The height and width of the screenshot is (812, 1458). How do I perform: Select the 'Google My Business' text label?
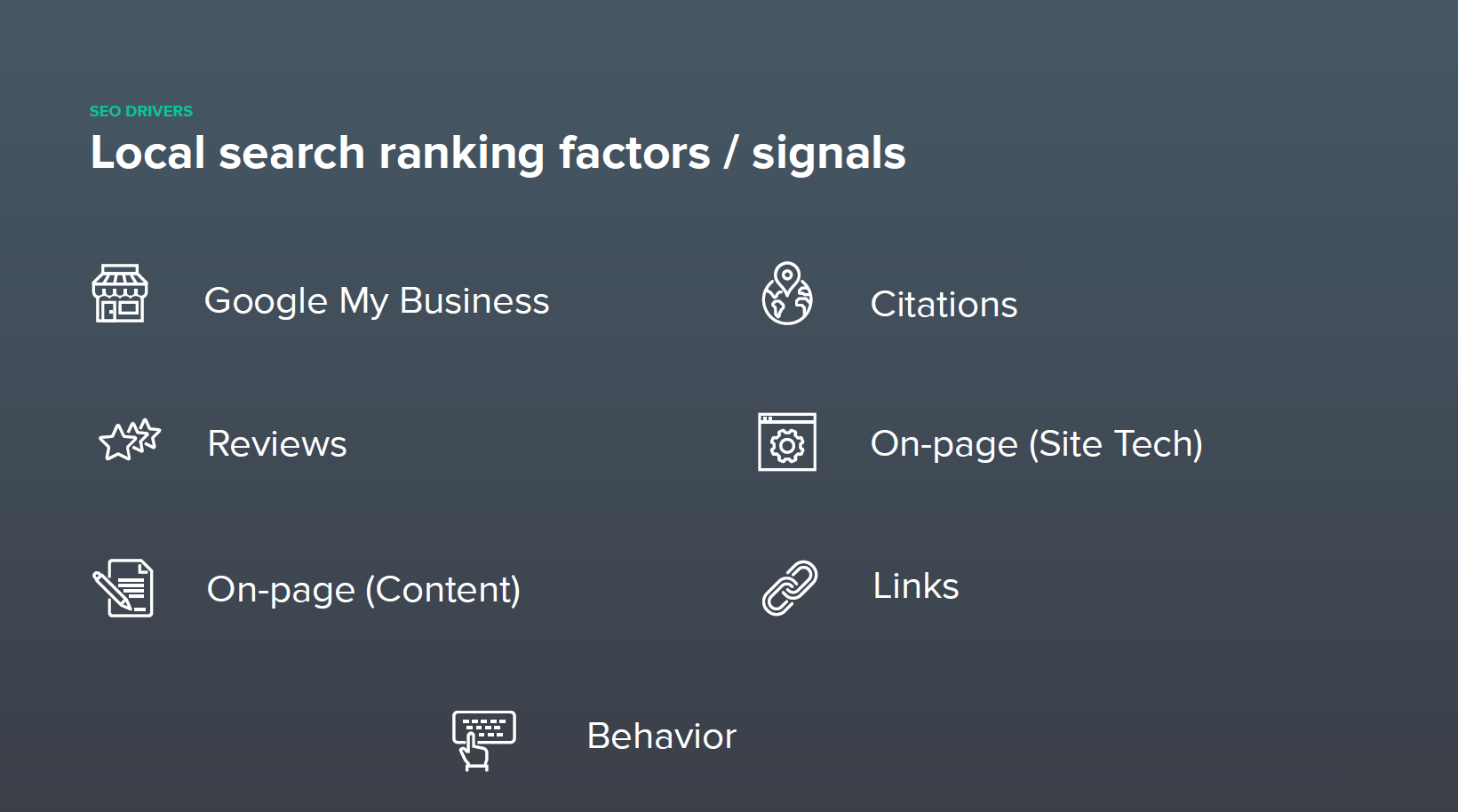click(x=377, y=301)
